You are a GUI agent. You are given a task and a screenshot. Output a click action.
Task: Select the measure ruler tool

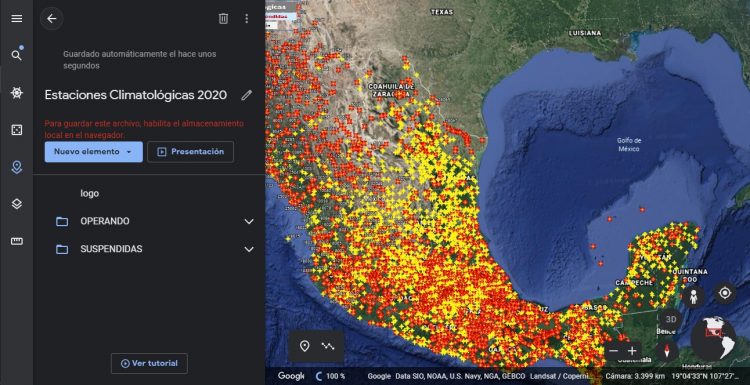point(17,241)
